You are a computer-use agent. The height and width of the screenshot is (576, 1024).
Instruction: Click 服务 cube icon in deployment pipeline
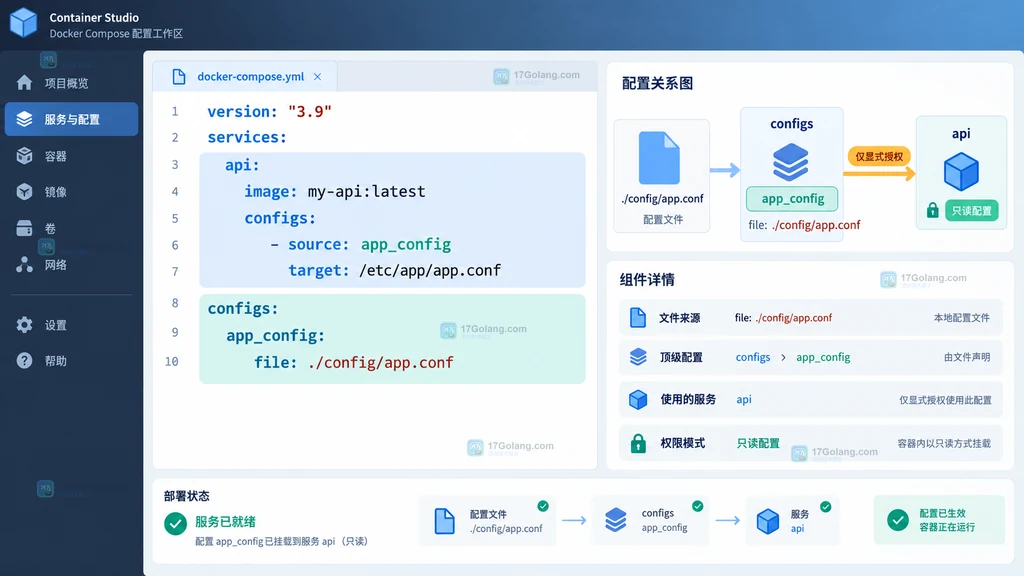point(767,521)
